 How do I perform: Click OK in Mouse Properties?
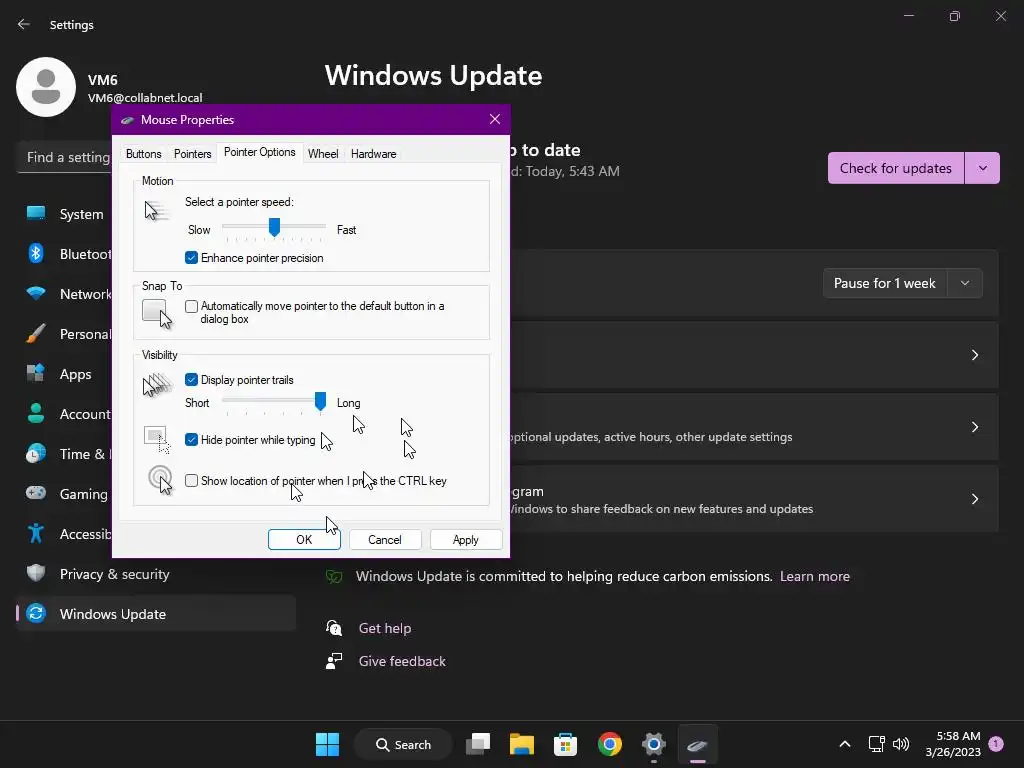(x=304, y=539)
